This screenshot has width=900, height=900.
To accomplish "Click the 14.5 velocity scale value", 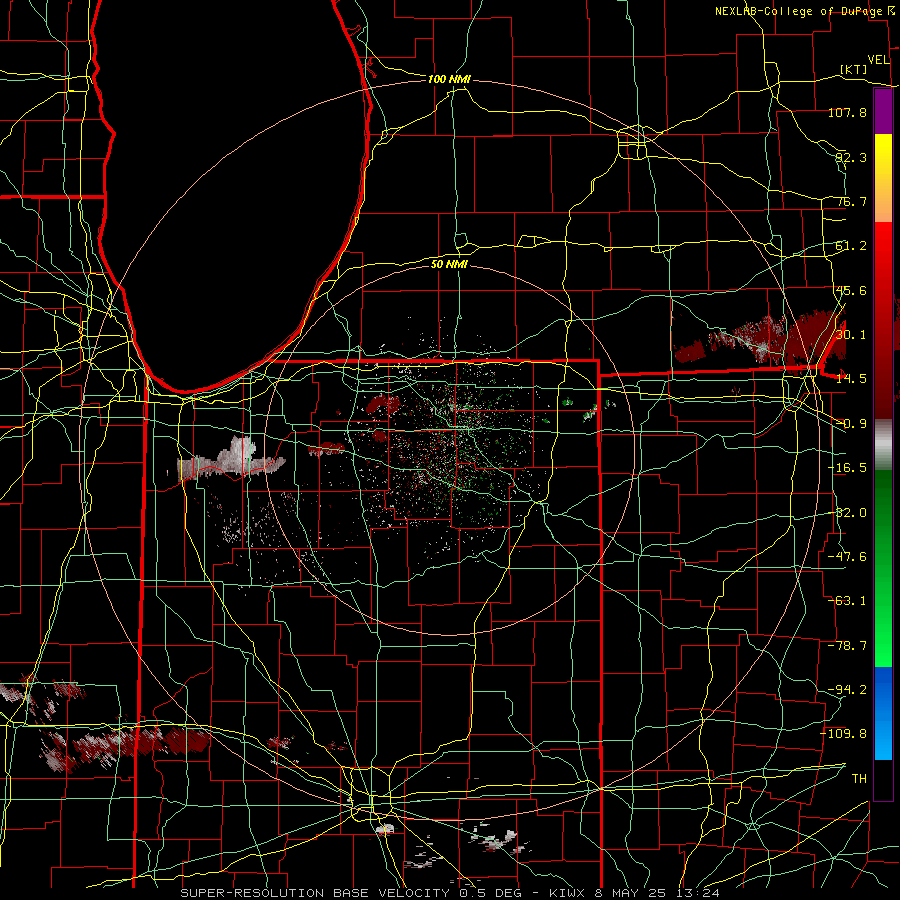I will 851,379.
